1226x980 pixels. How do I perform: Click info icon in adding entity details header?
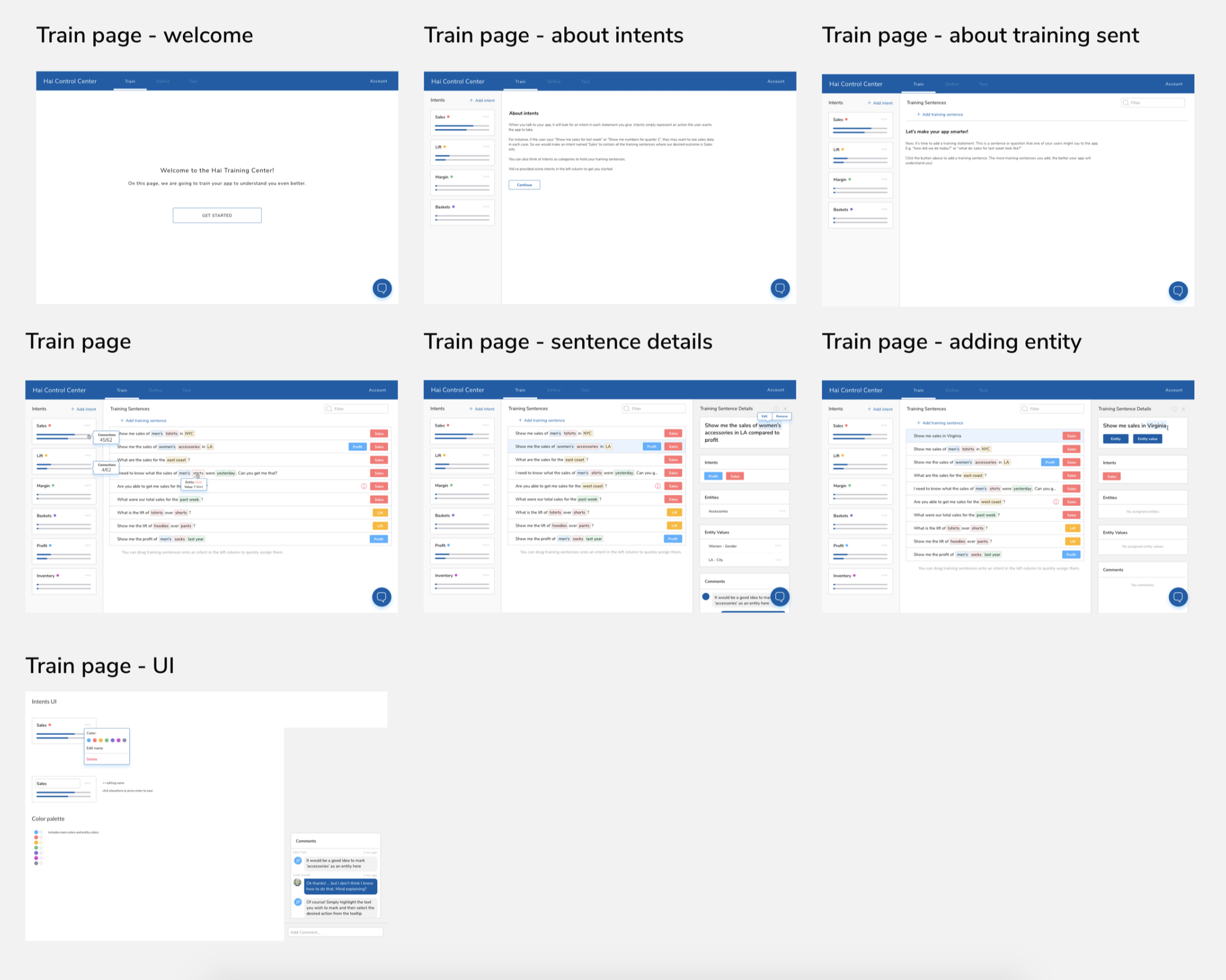click(x=1174, y=409)
